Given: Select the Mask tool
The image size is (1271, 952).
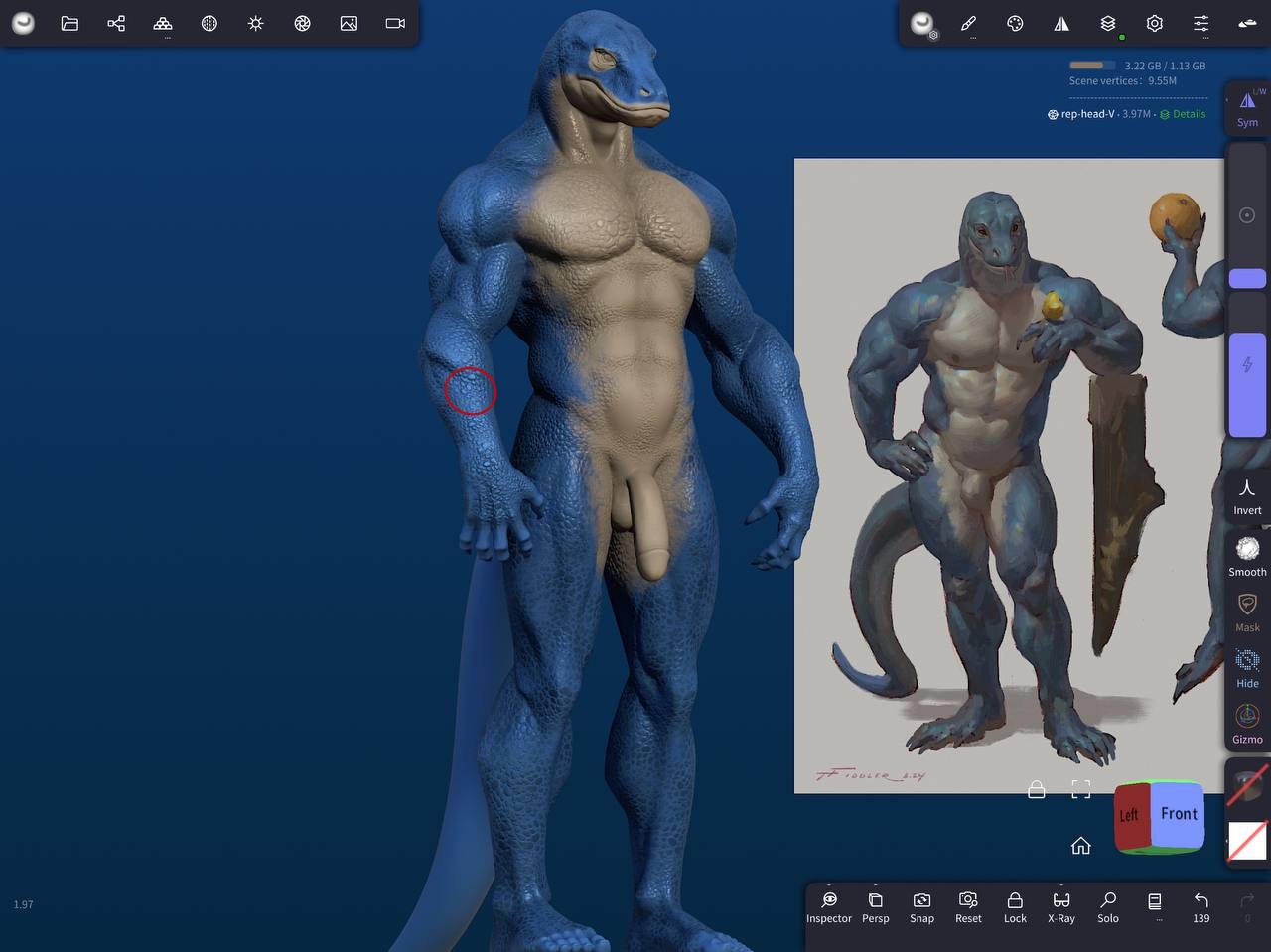Looking at the screenshot, I should 1247,612.
